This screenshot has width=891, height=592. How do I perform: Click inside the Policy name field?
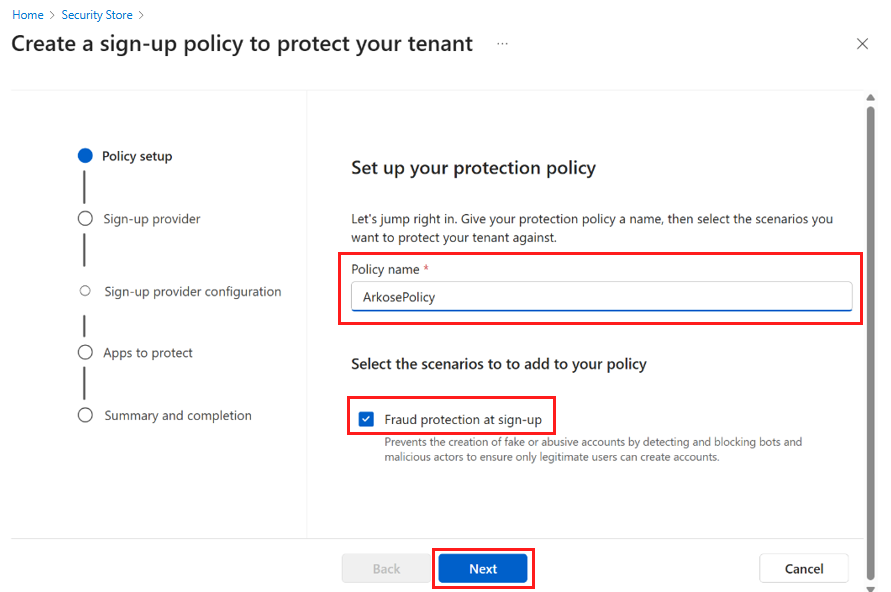(600, 296)
